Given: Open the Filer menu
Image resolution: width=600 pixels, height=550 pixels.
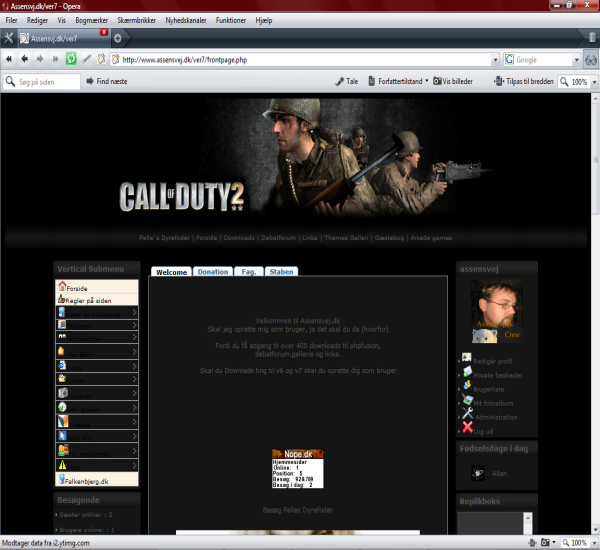Looking at the screenshot, I should point(11,20).
